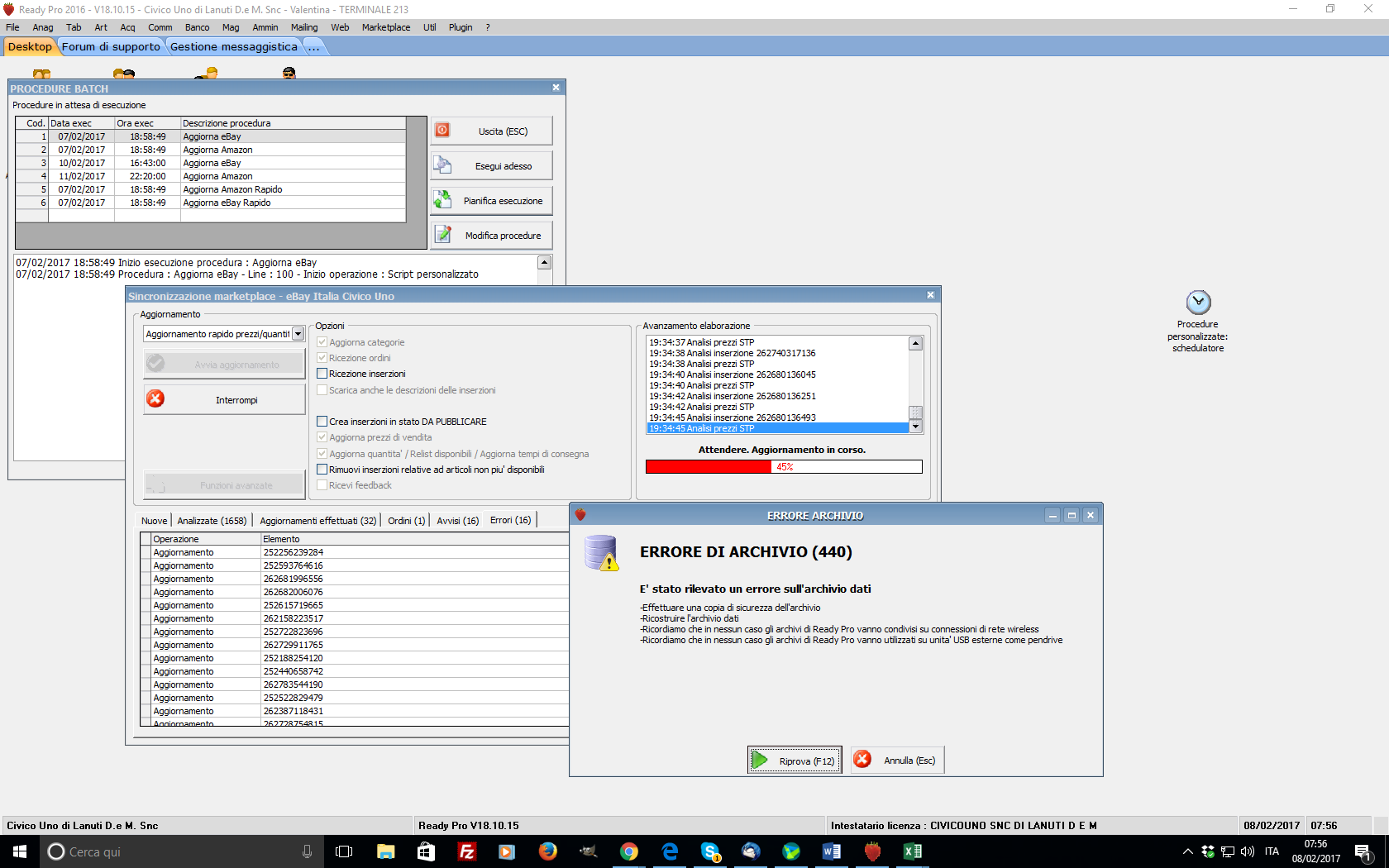This screenshot has width=1389, height=868.
Task: Click the Operazione column header
Action: (x=206, y=539)
